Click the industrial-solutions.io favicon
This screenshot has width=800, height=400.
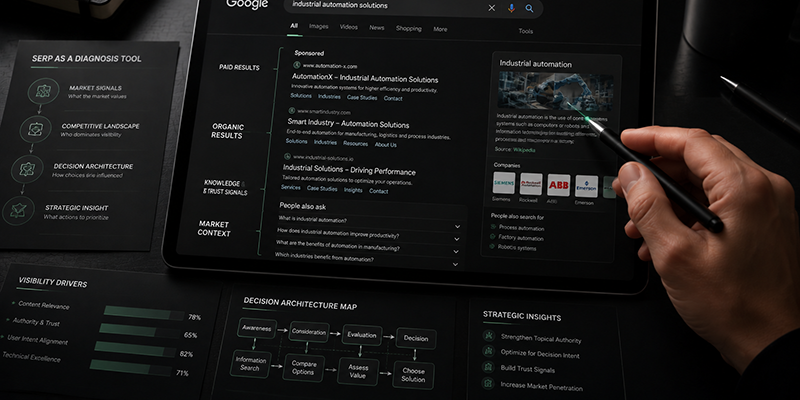point(287,157)
